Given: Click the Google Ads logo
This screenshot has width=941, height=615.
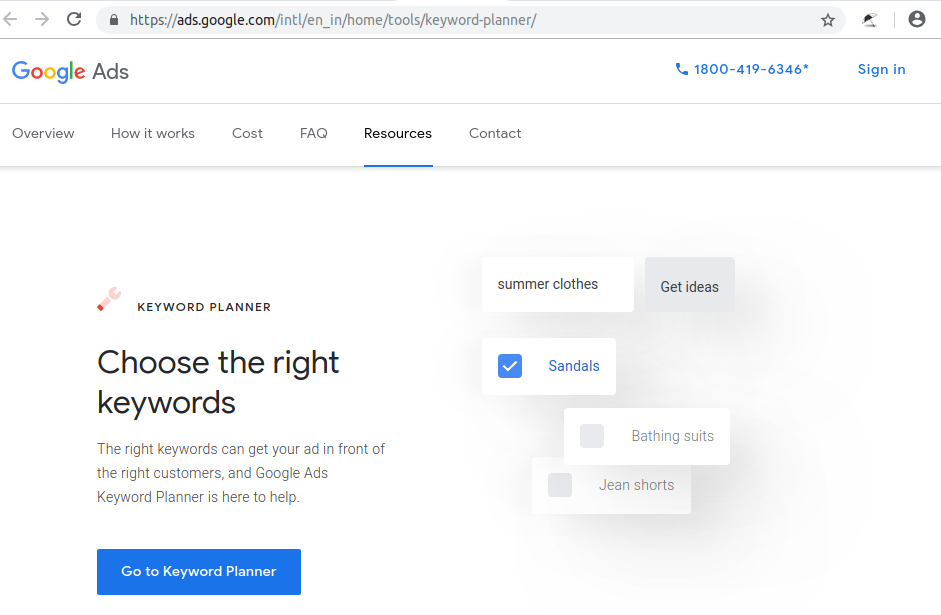Looking at the screenshot, I should click(x=70, y=71).
